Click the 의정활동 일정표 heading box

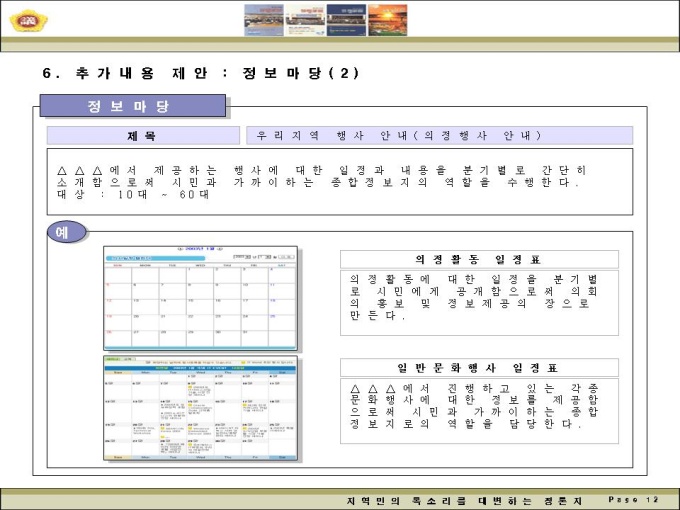(478, 259)
